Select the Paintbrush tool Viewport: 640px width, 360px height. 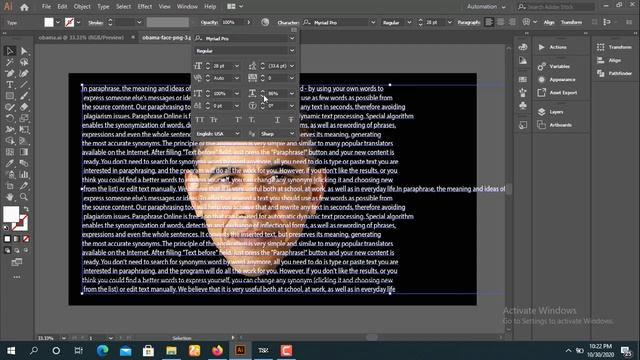[24, 96]
